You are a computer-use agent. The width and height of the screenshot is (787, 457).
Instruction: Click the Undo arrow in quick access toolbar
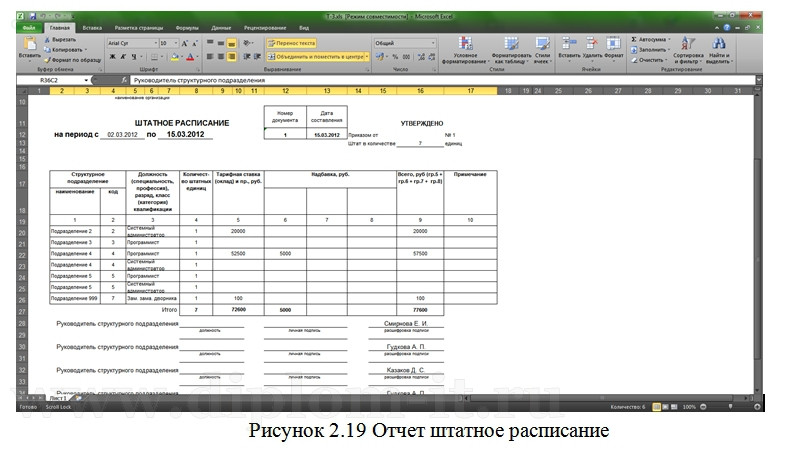(44, 17)
